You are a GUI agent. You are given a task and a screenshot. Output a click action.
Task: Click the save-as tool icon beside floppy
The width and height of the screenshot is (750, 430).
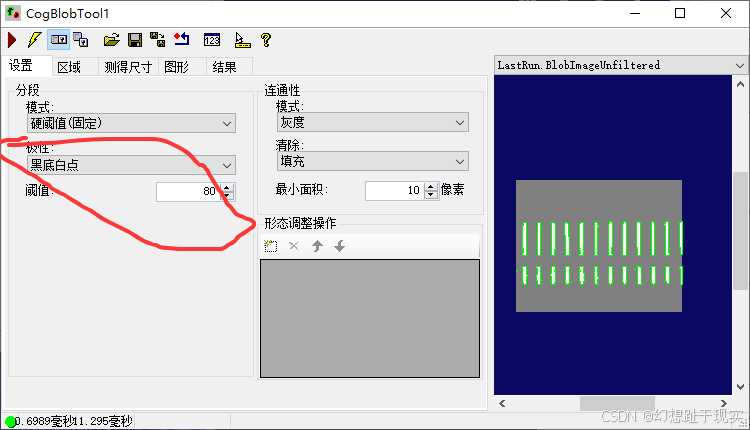coord(157,40)
